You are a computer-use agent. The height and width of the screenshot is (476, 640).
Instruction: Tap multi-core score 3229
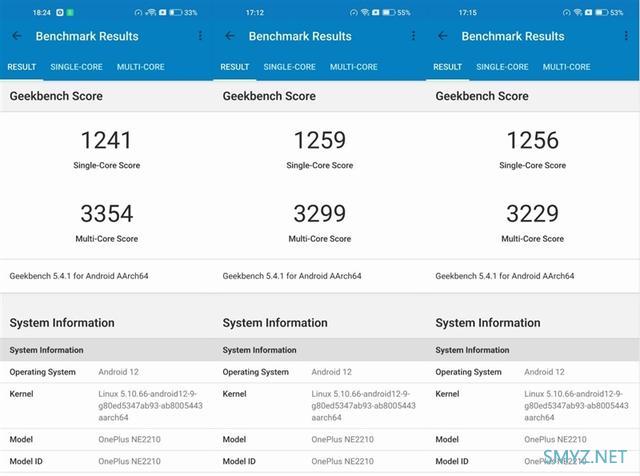tap(533, 214)
